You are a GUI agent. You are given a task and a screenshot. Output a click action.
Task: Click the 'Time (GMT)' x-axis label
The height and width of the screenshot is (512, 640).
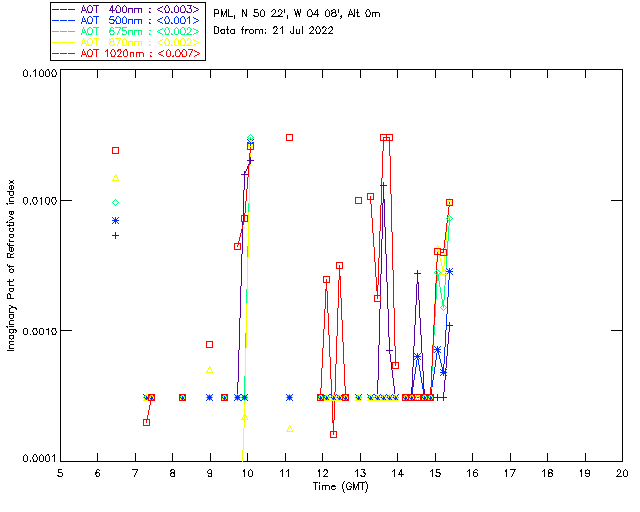pos(340,487)
